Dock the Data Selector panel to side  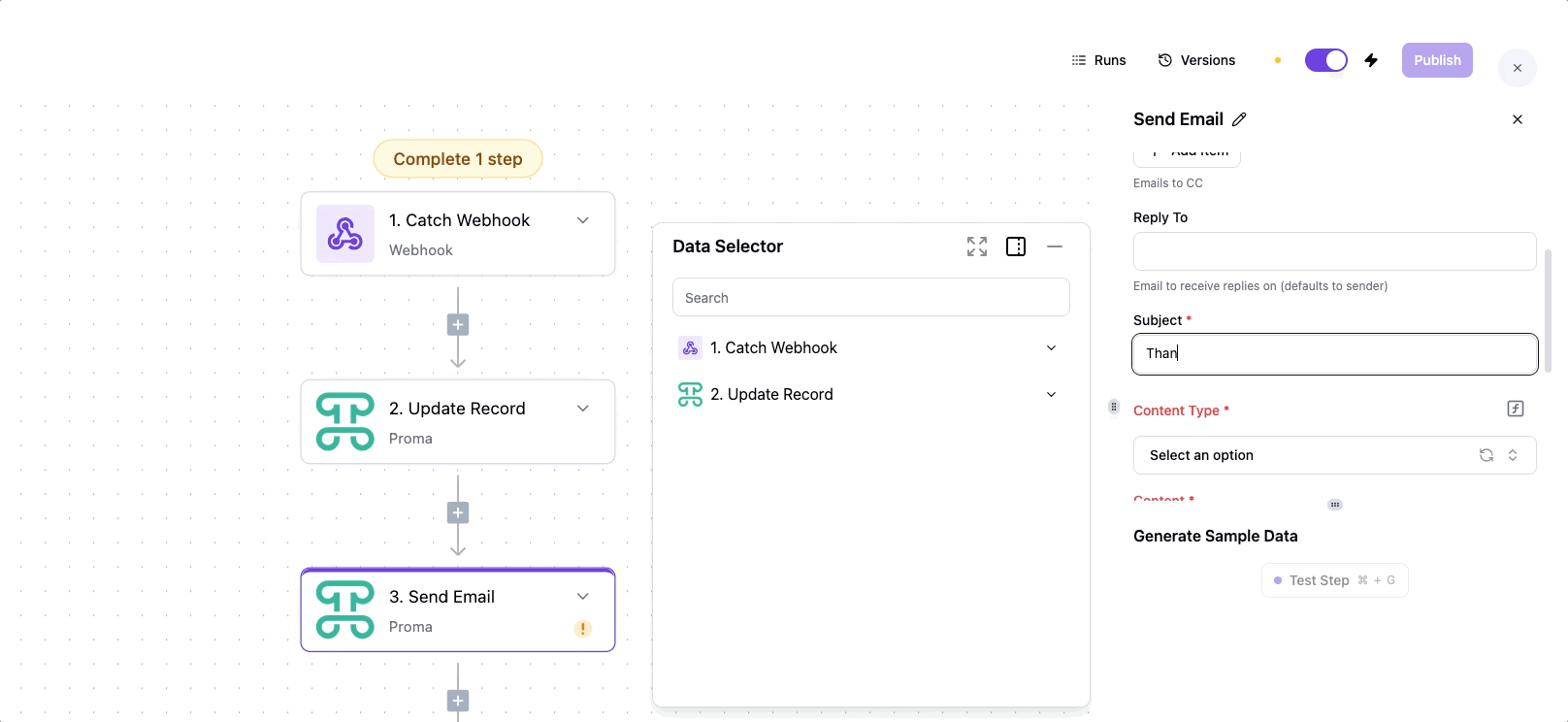pos(1016,246)
